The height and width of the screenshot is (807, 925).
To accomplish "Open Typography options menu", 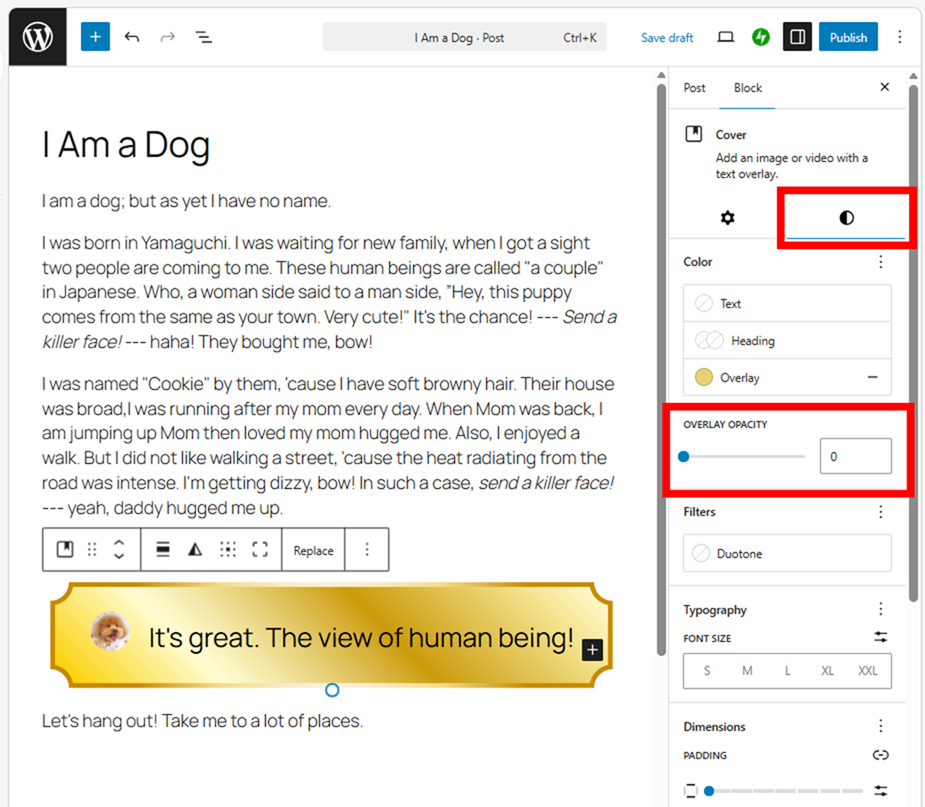I will pyautogui.click(x=880, y=609).
